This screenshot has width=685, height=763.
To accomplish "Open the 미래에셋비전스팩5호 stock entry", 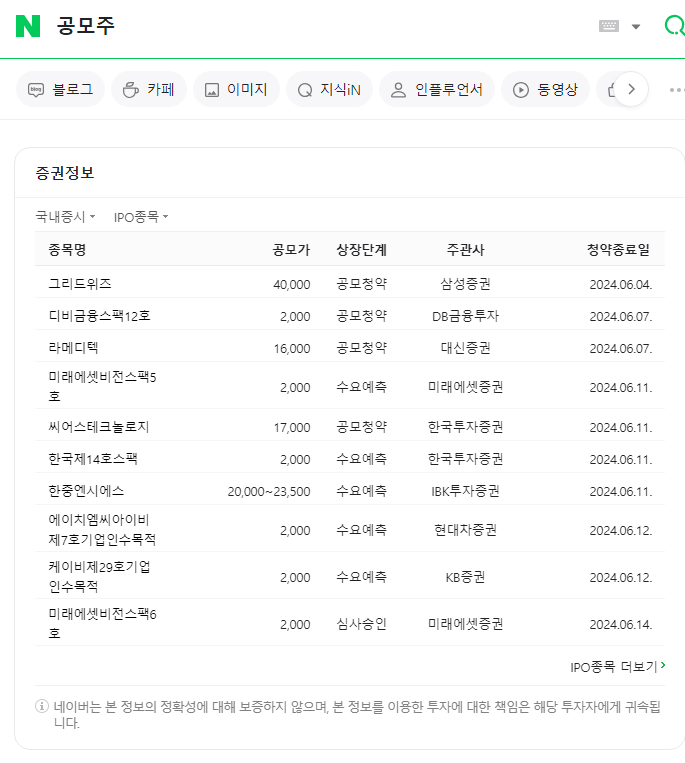I will pos(102,386).
